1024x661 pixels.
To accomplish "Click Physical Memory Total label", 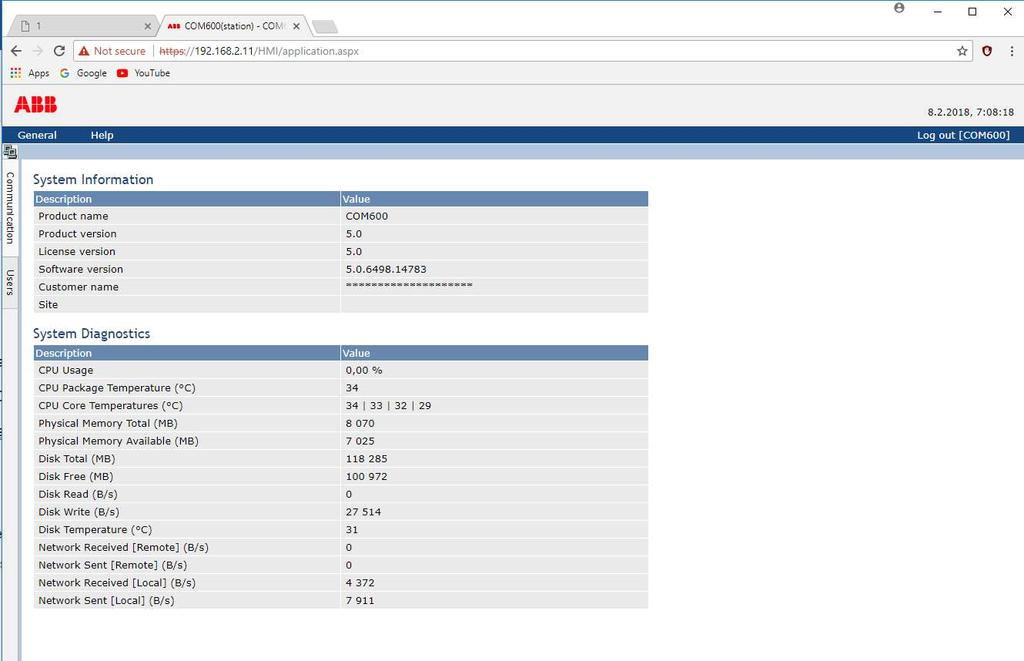I will pyautogui.click(x=108, y=423).
